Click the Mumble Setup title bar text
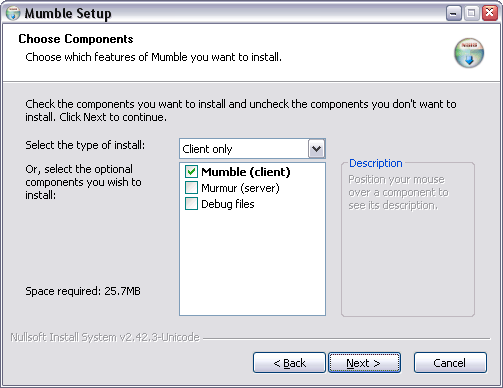503x388 pixels. 68,14
